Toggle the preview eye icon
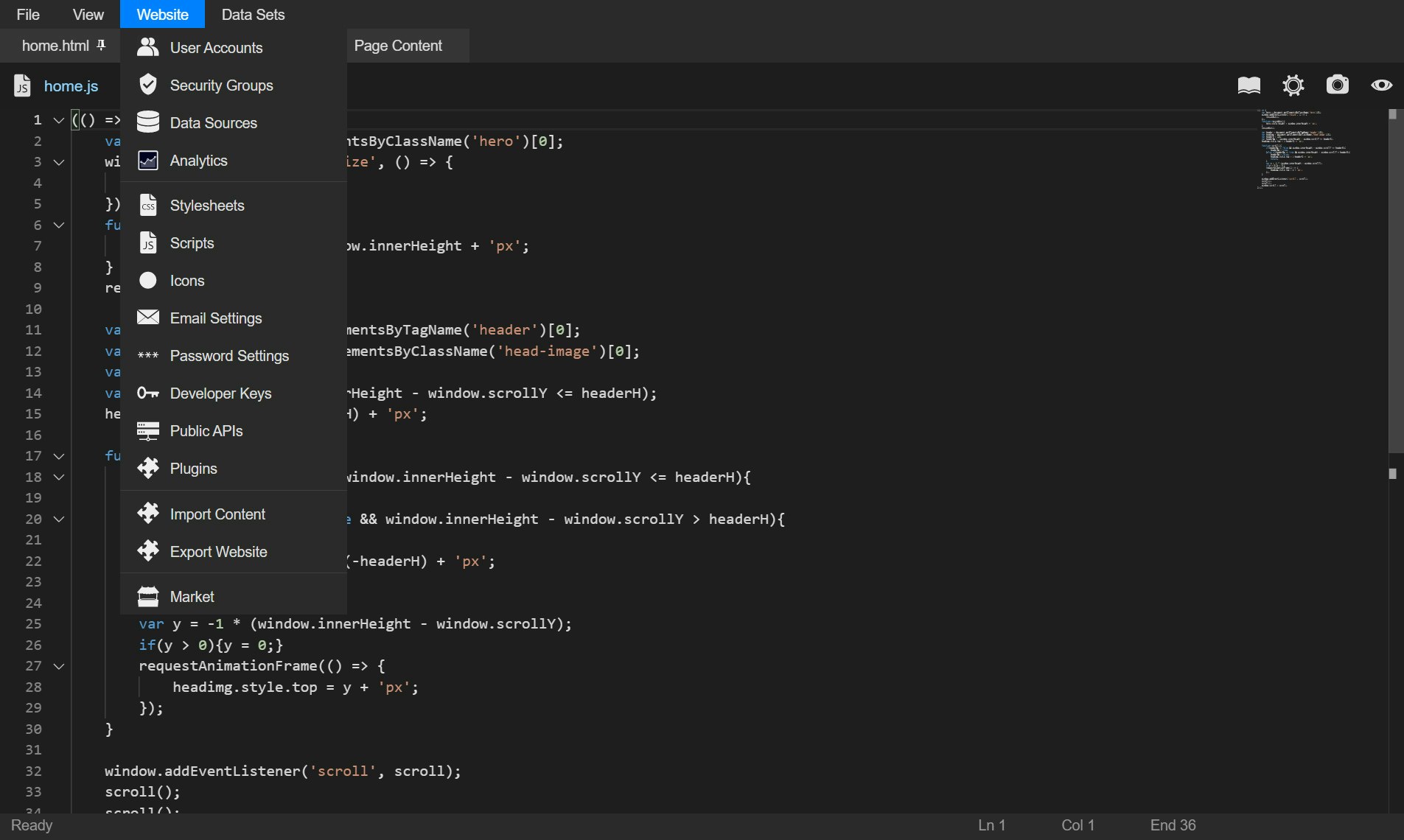The width and height of the screenshot is (1404, 840). 1382,85
